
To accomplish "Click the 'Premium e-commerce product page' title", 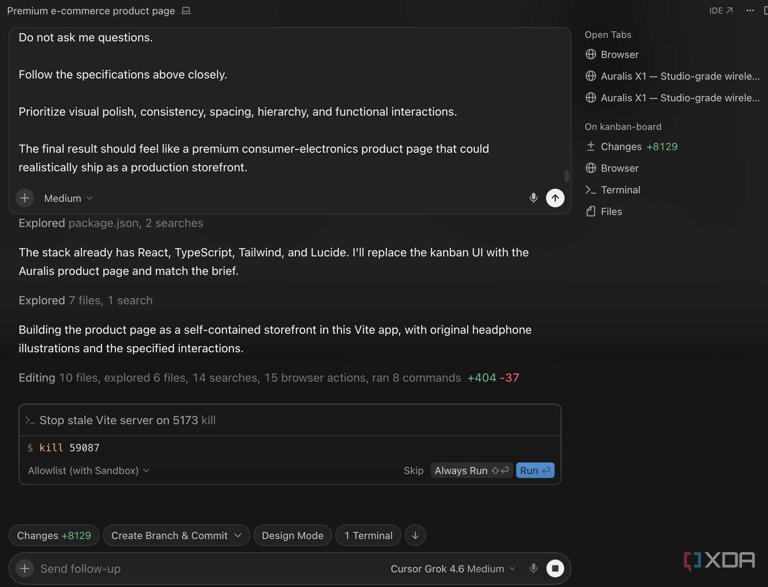I will pyautogui.click(x=91, y=11).
